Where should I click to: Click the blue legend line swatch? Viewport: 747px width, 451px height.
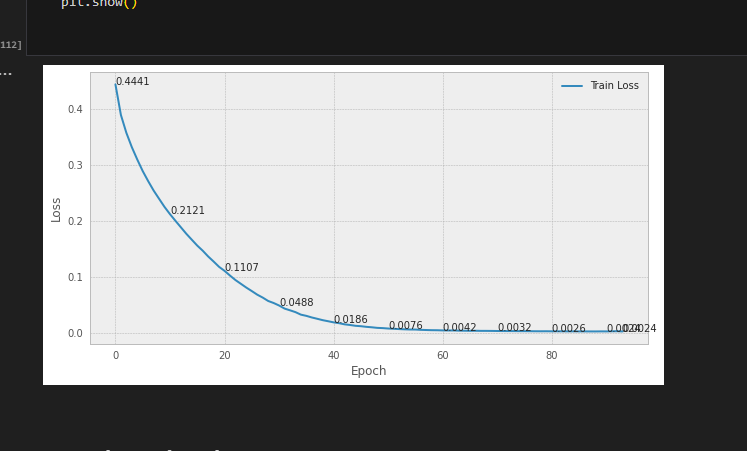[x=572, y=86]
